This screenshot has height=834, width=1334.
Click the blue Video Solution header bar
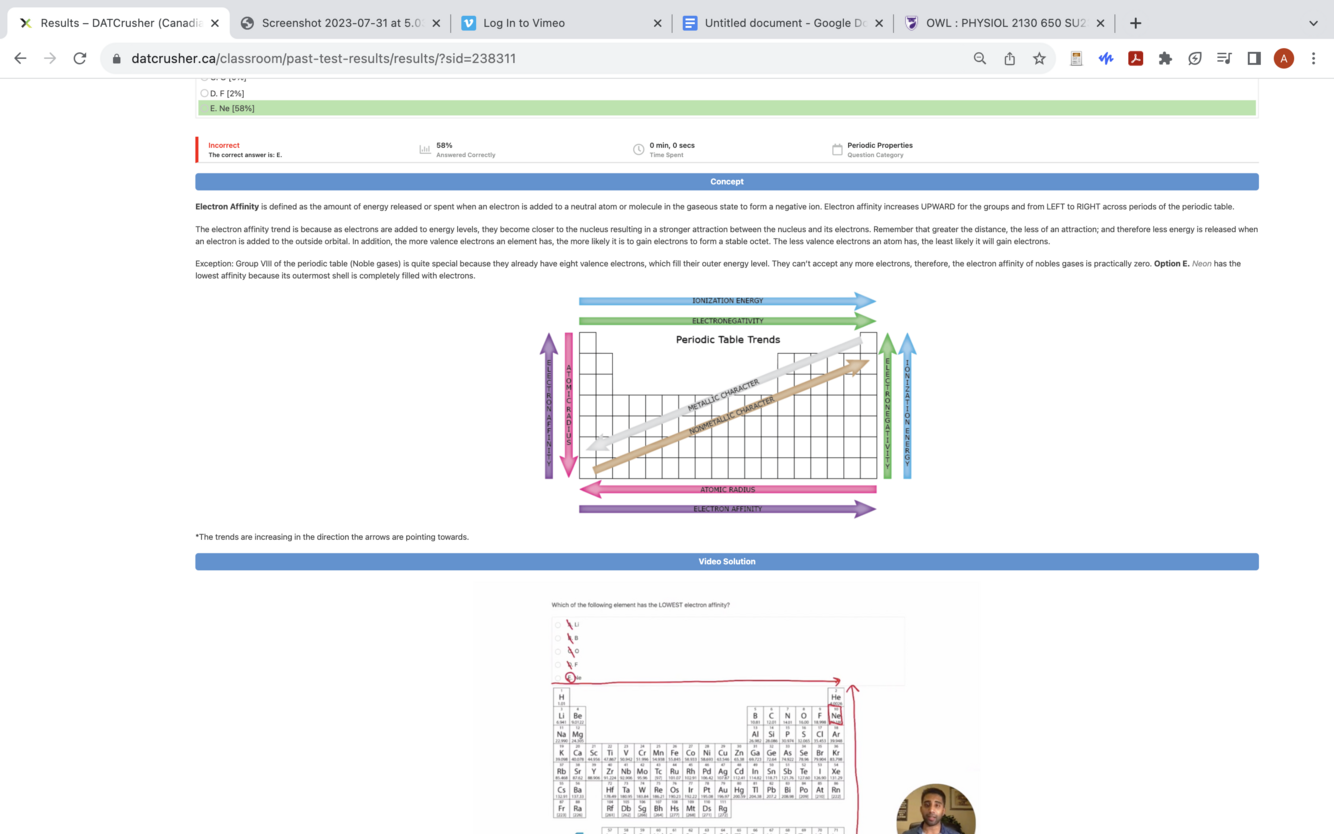coord(727,561)
